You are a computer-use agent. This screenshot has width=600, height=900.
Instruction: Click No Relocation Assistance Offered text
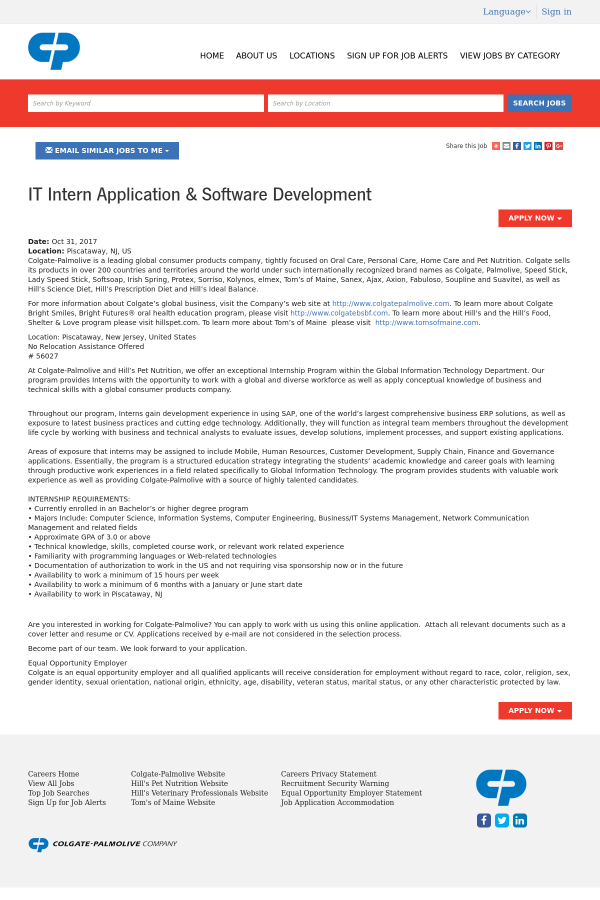tap(86, 347)
